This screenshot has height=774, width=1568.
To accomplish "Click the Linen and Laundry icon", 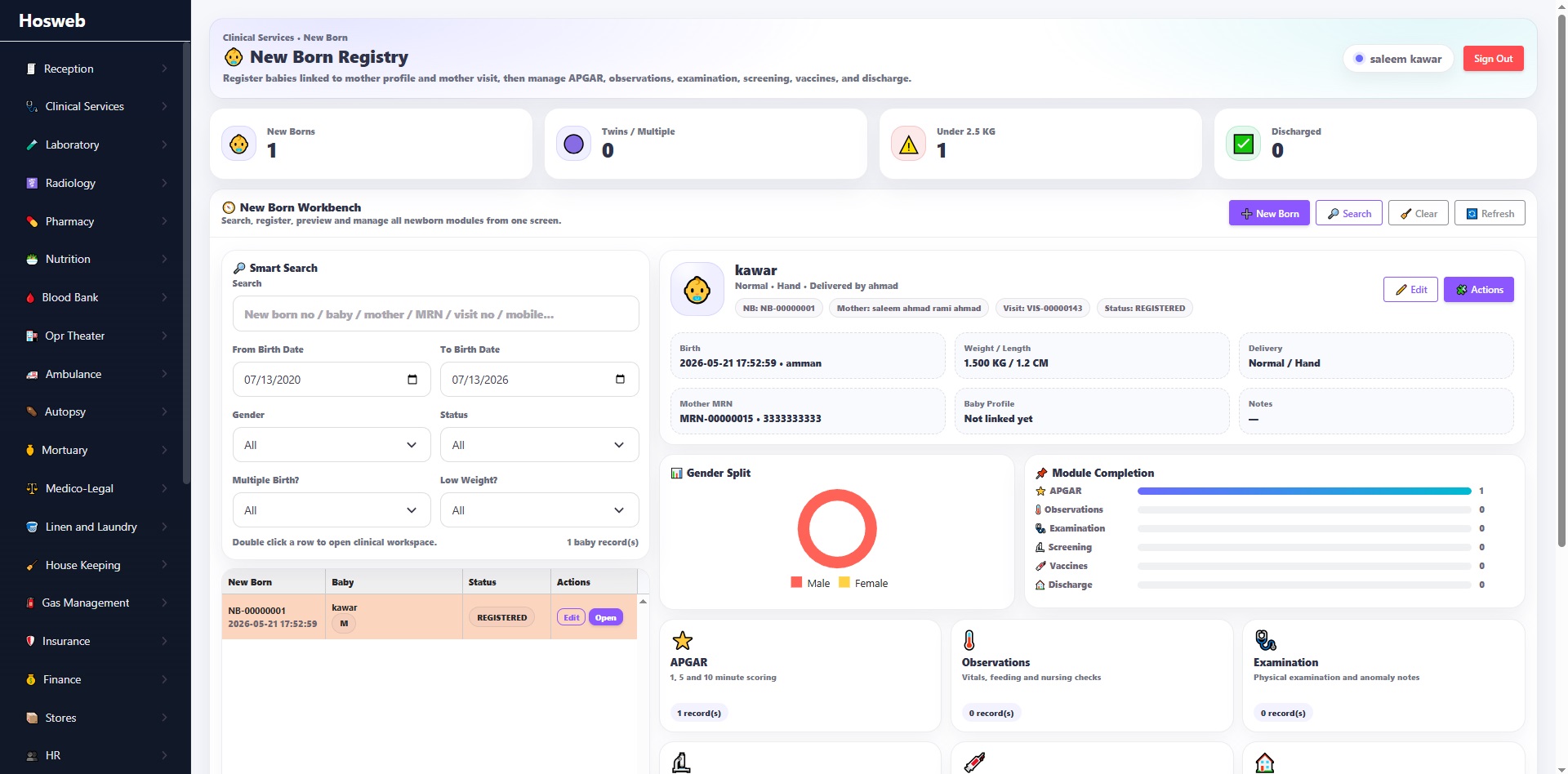I will (x=32, y=527).
